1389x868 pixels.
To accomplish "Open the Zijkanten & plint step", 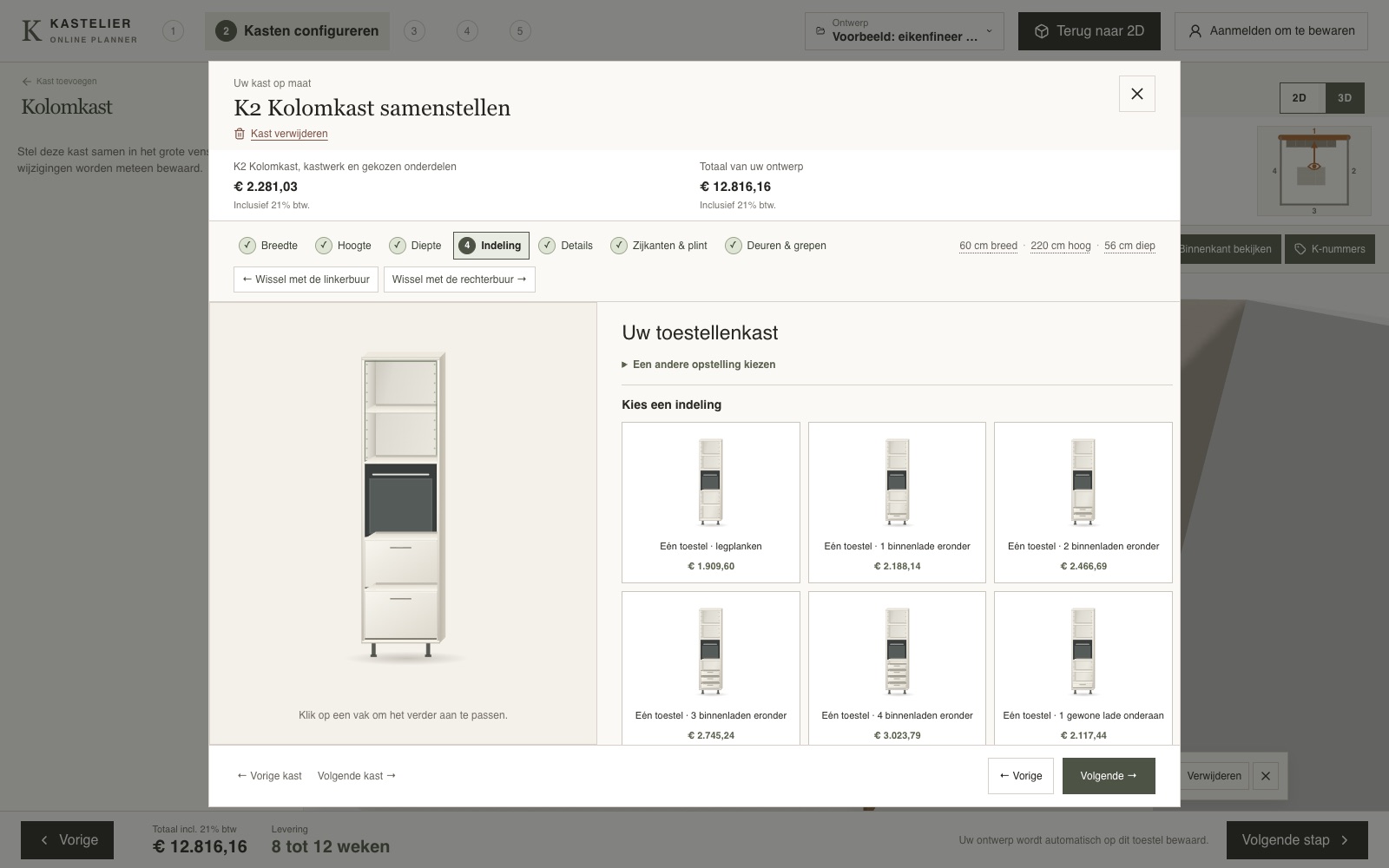I will click(x=660, y=246).
